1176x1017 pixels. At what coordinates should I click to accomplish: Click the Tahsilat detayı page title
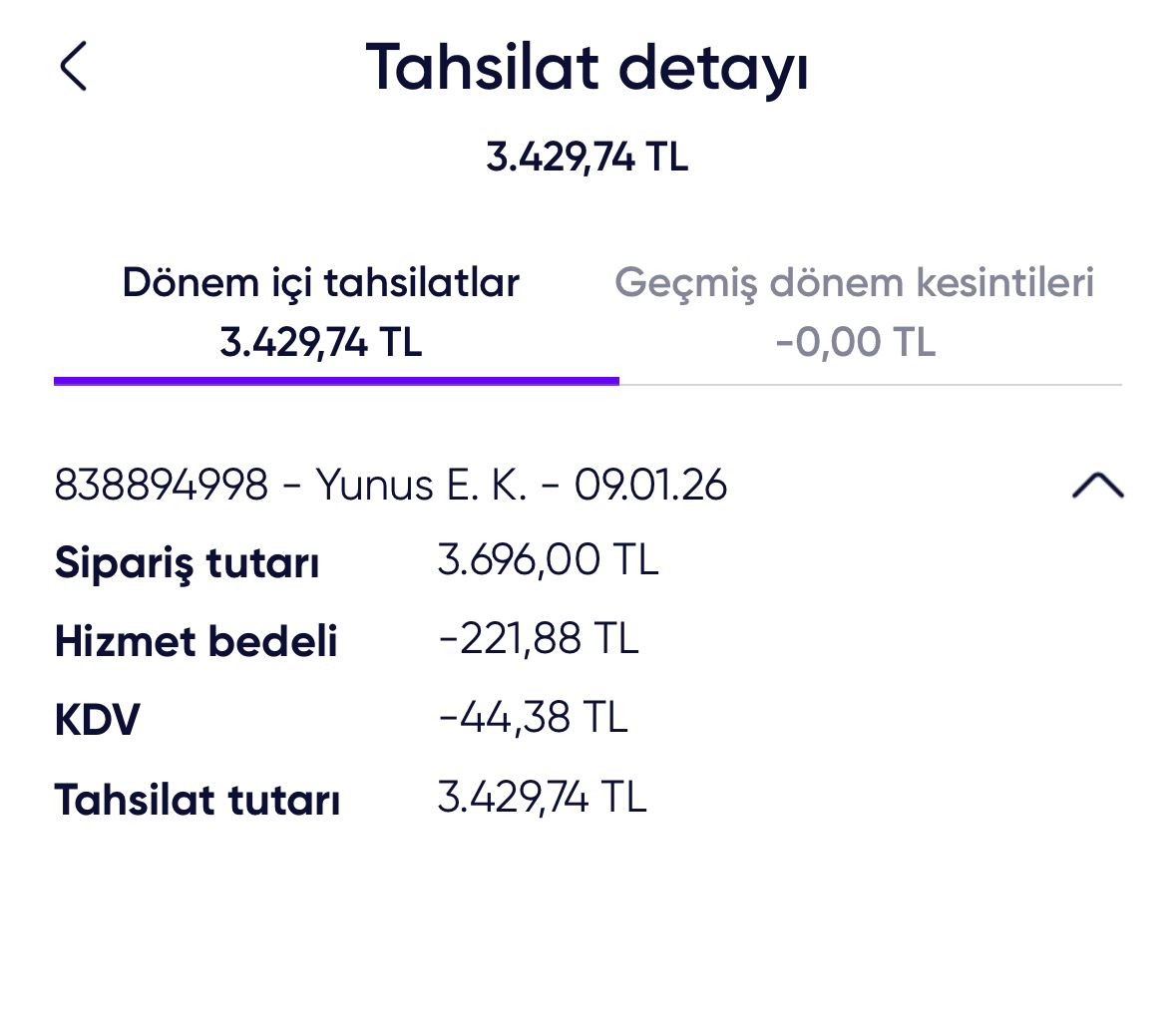[587, 67]
